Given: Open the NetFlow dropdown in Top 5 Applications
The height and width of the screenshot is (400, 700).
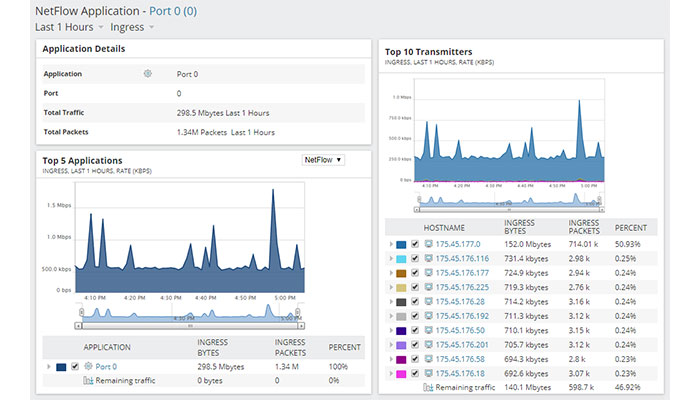Looking at the screenshot, I should 323,160.
